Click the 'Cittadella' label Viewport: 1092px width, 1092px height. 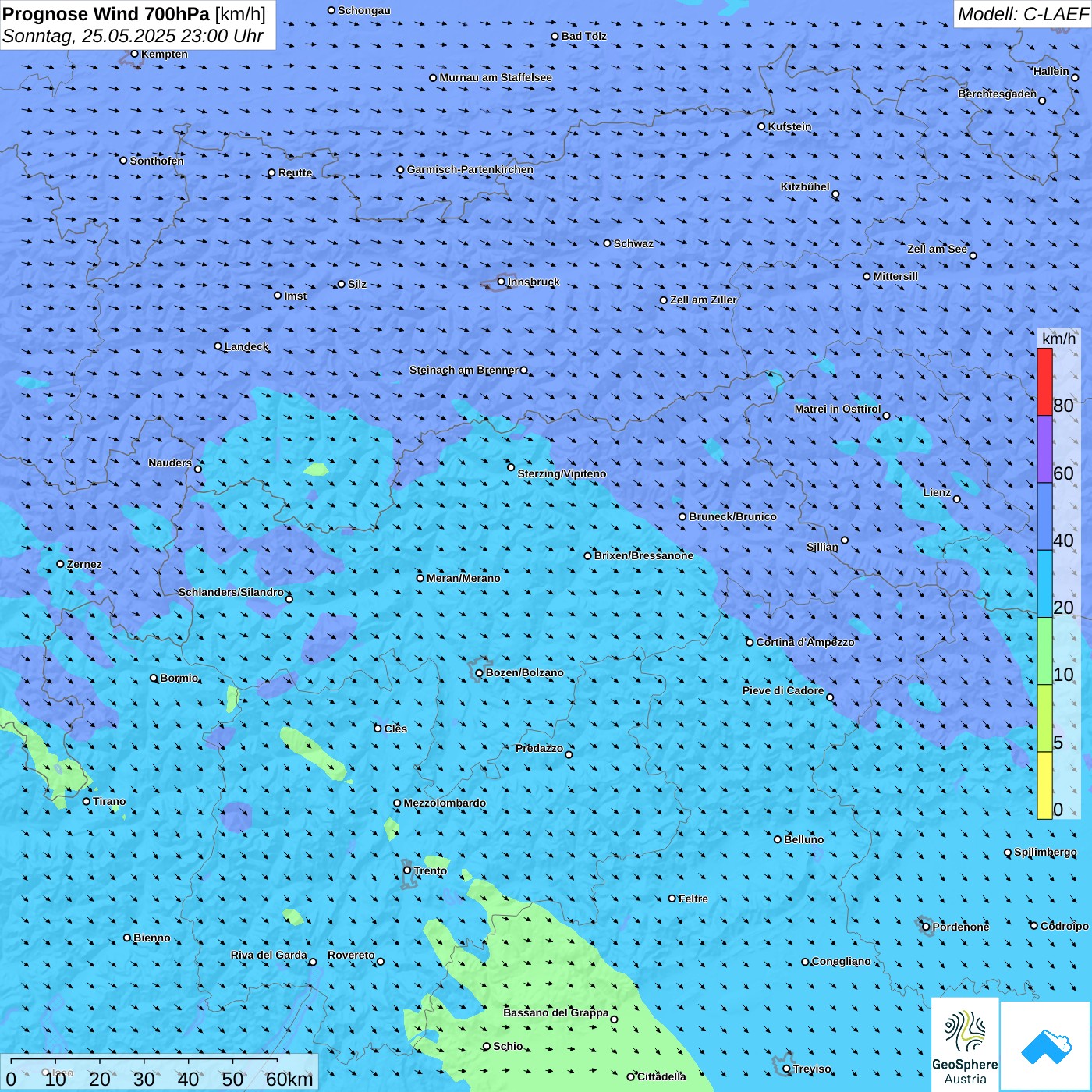click(x=662, y=1076)
